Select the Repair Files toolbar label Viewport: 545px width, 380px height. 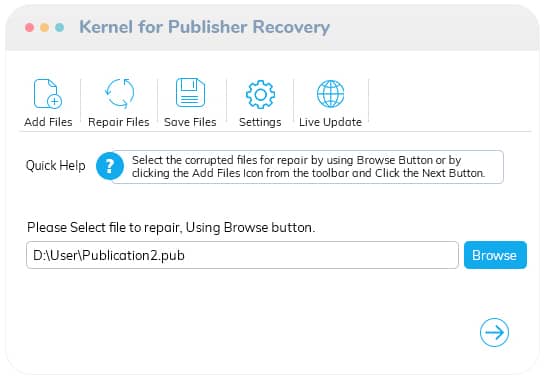[119, 122]
